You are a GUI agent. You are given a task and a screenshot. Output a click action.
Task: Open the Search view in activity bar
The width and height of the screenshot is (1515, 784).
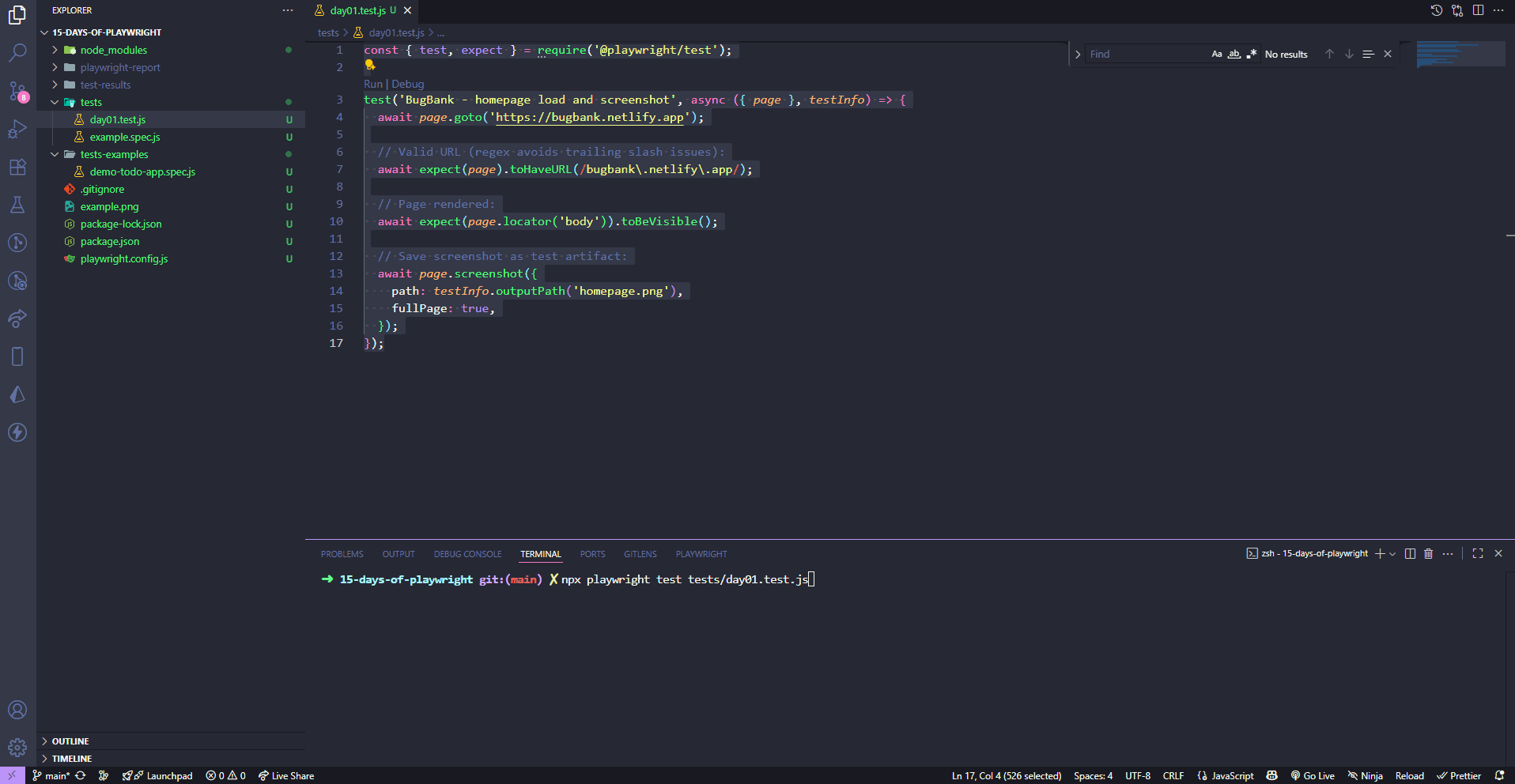pos(17,53)
